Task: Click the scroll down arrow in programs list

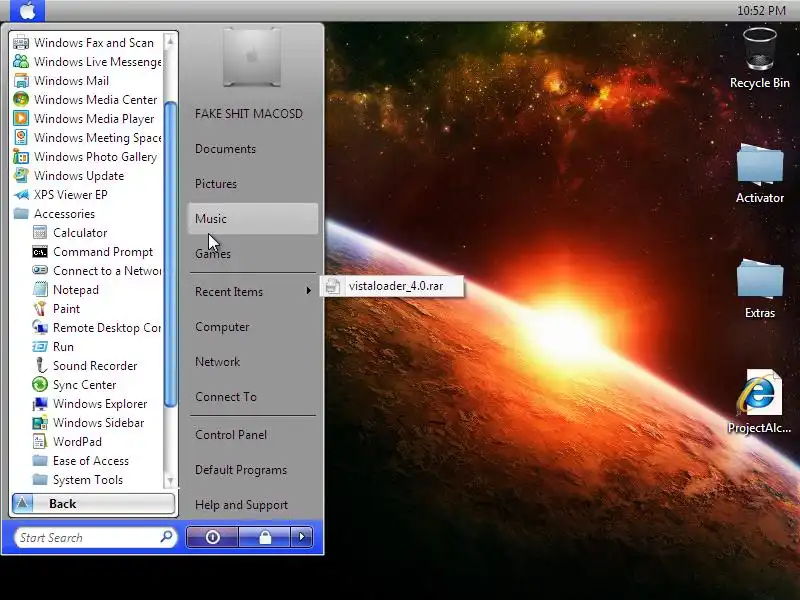Action: coord(170,481)
